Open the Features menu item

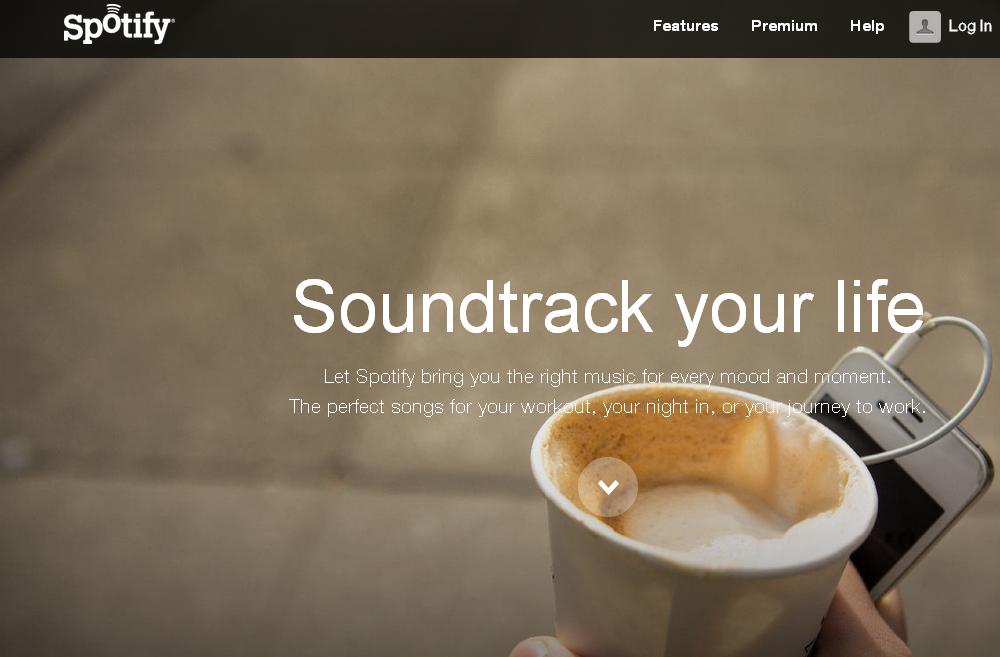coord(686,26)
